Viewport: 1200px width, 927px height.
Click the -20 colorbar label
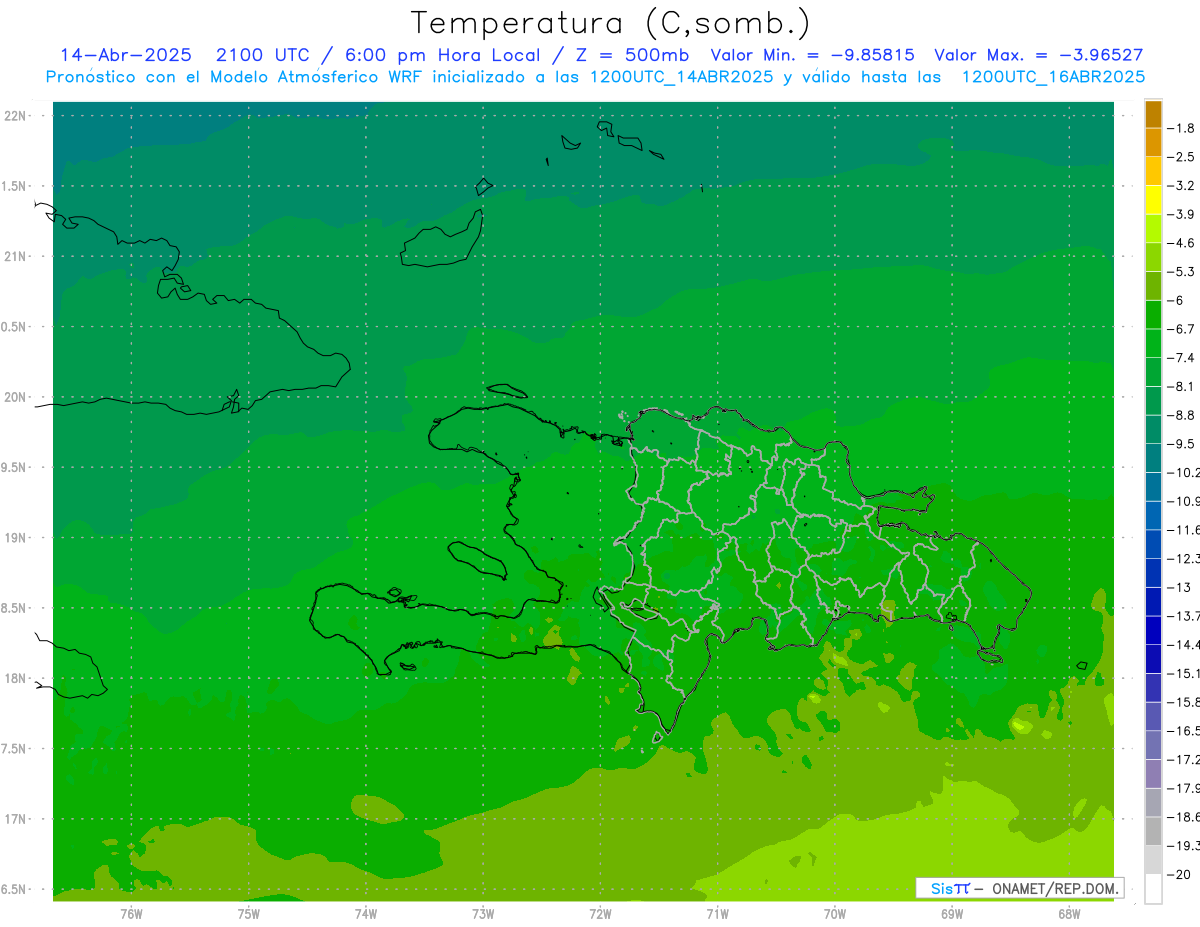(x=1181, y=874)
